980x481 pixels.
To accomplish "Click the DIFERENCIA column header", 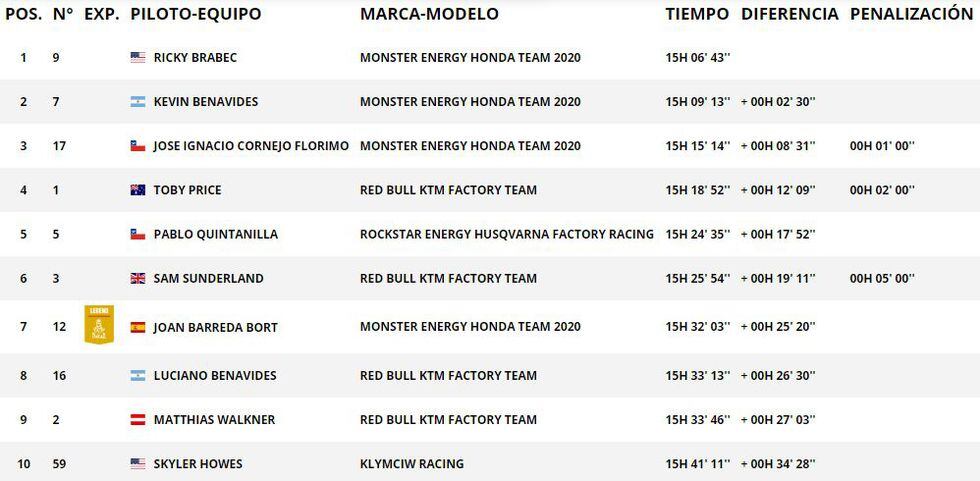I will click(x=790, y=15).
